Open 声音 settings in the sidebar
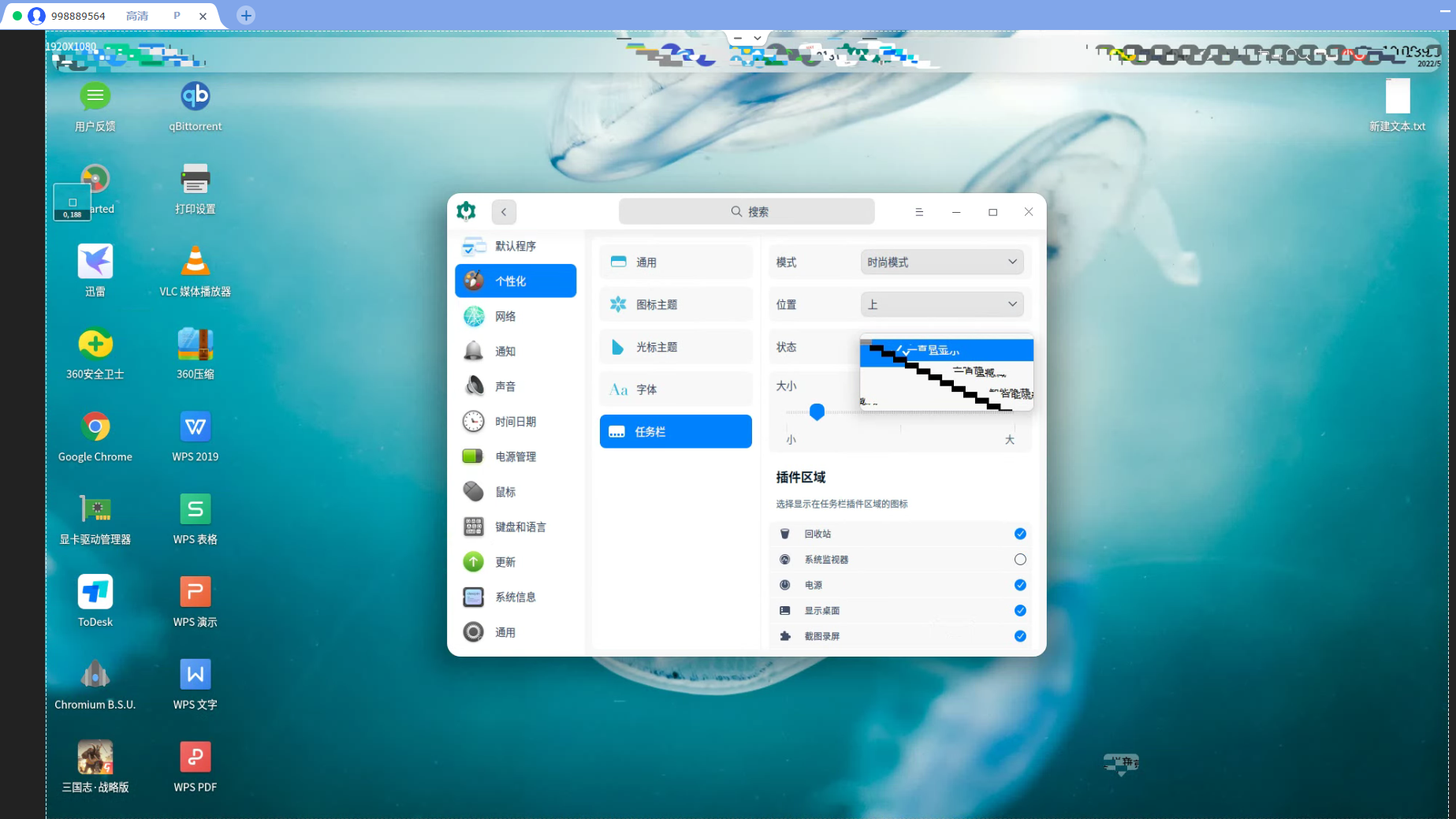1456x819 pixels. tap(516, 386)
